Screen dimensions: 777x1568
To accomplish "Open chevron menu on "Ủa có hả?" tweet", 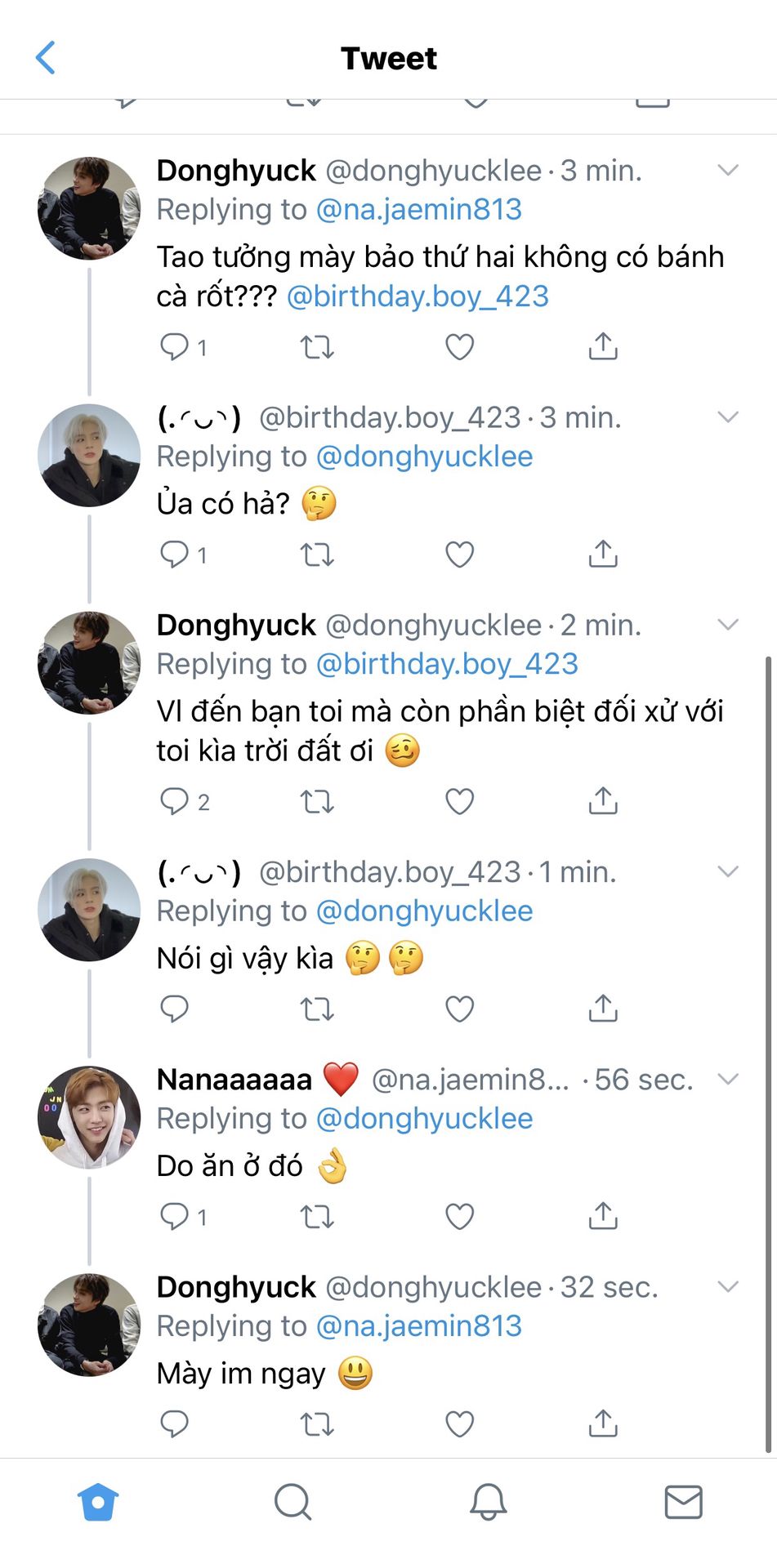I will [727, 417].
